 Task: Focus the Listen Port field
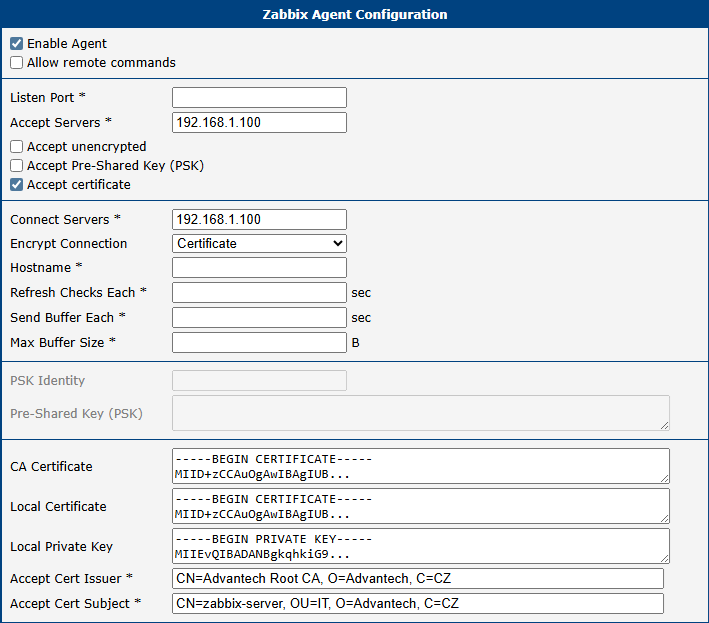tap(260, 98)
